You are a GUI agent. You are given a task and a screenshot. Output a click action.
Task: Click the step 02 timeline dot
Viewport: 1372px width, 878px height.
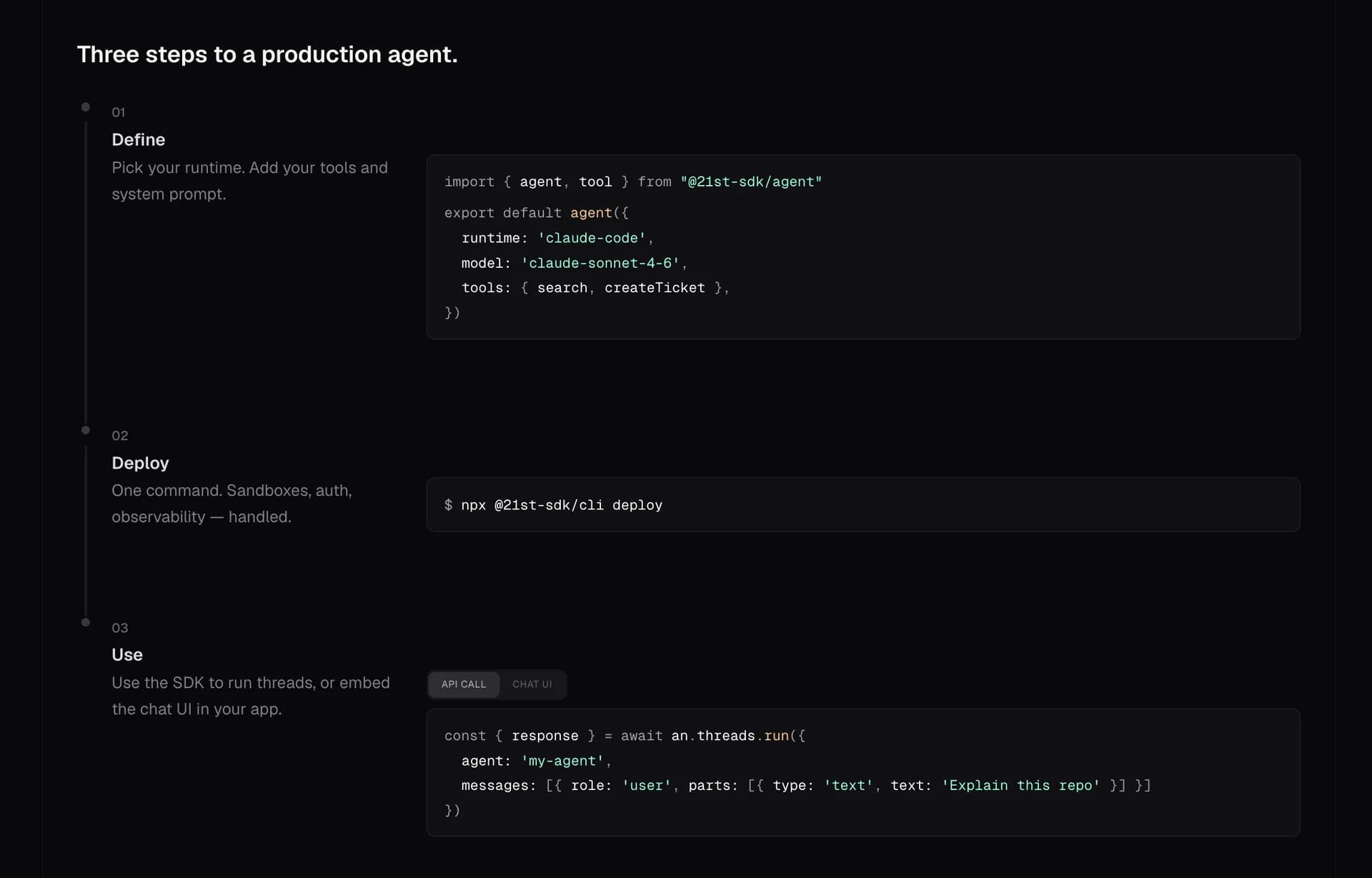point(85,429)
